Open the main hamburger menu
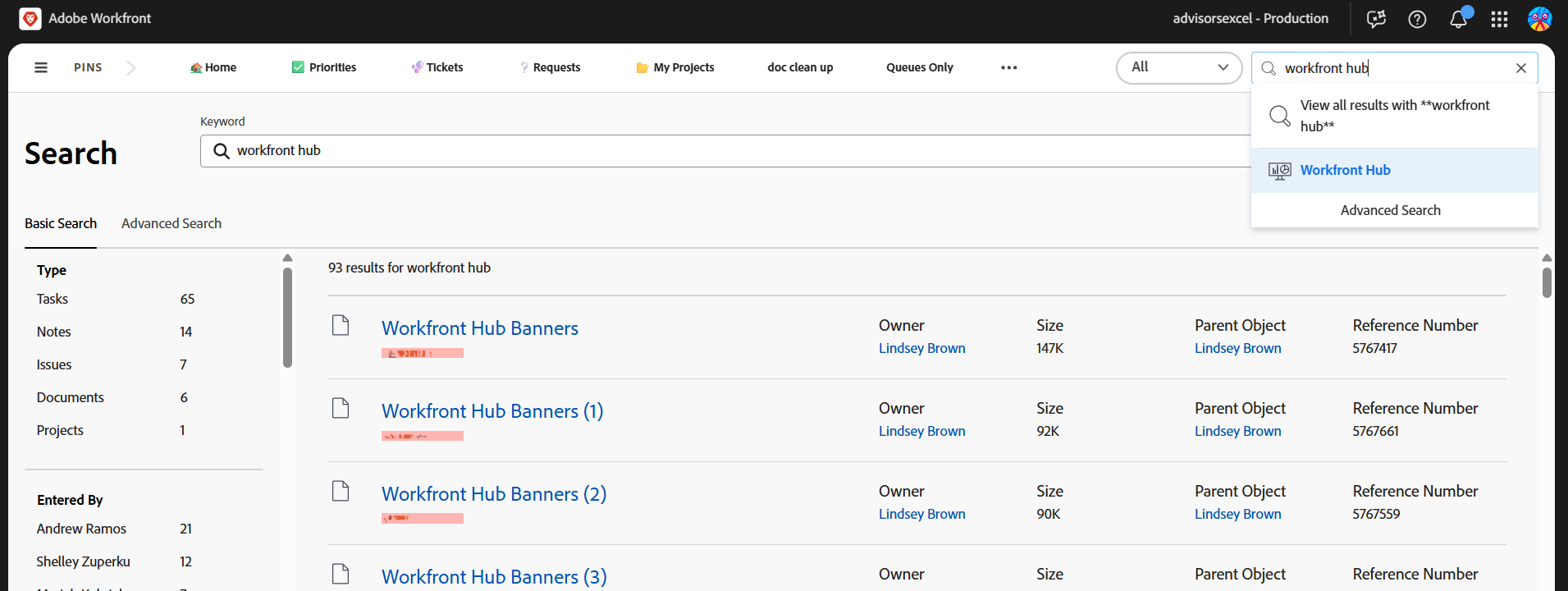This screenshot has height=591, width=1568. (x=40, y=67)
